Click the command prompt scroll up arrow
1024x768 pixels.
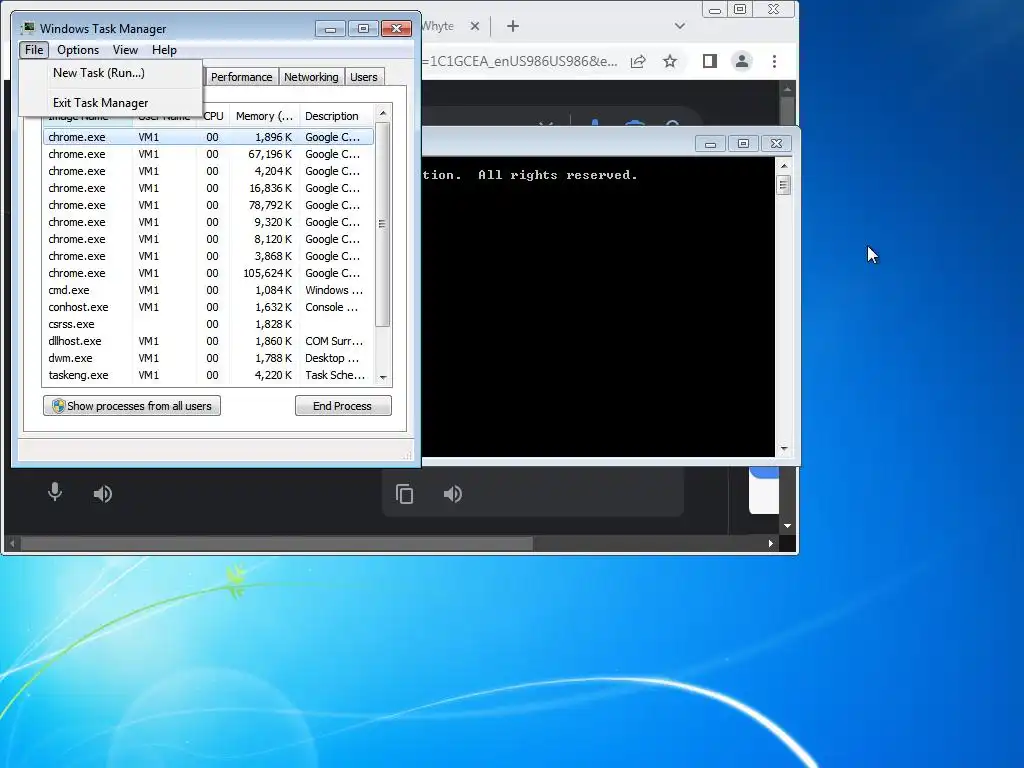[x=784, y=166]
